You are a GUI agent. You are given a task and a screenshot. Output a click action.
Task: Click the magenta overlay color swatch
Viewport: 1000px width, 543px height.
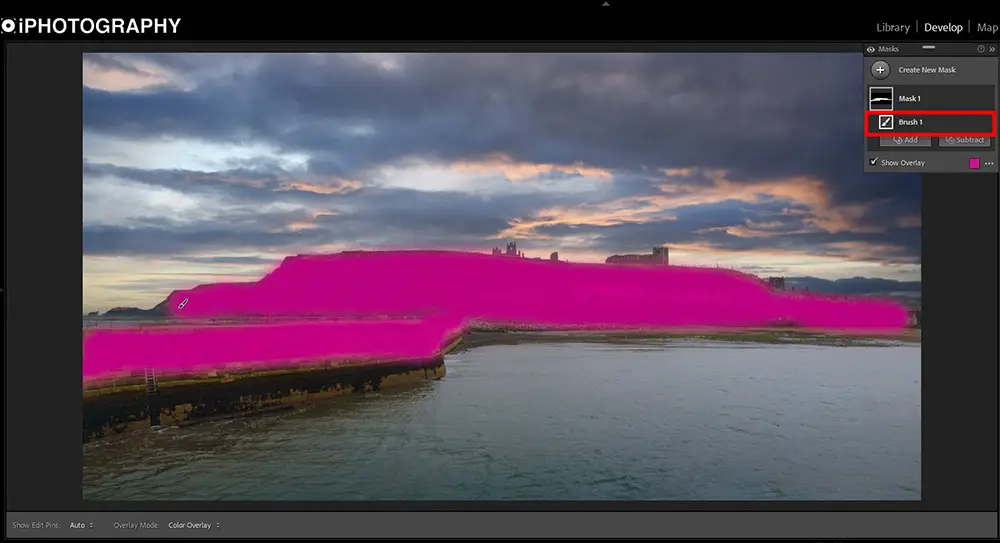(x=974, y=163)
